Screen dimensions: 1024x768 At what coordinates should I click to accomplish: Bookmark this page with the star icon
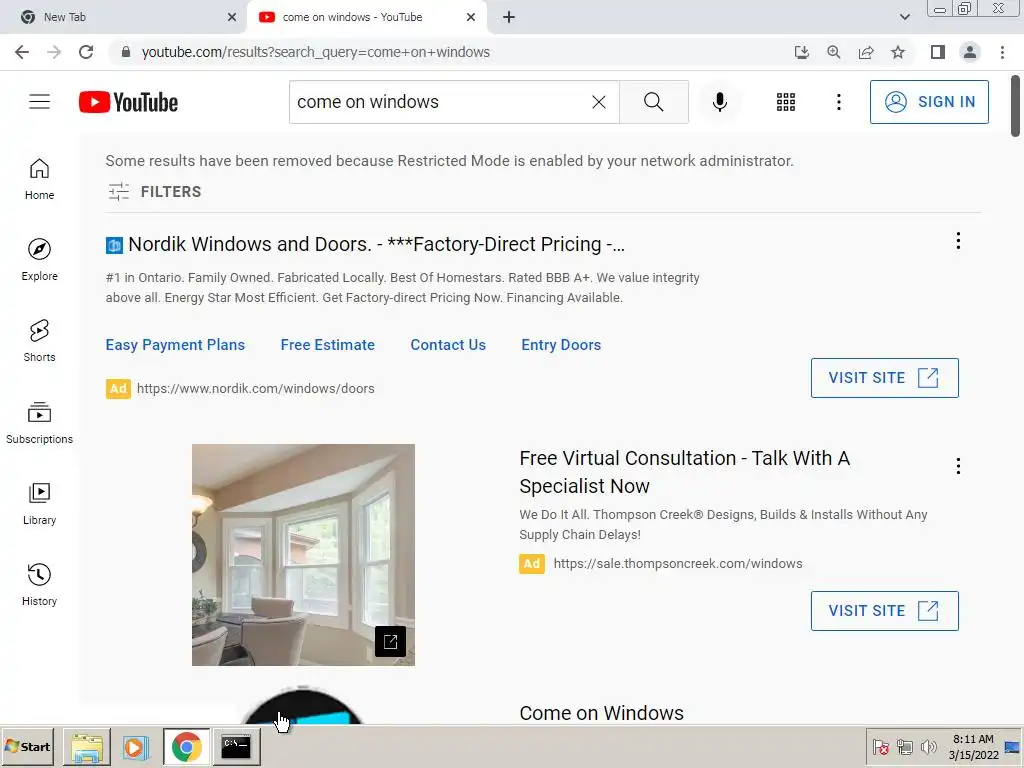898,52
